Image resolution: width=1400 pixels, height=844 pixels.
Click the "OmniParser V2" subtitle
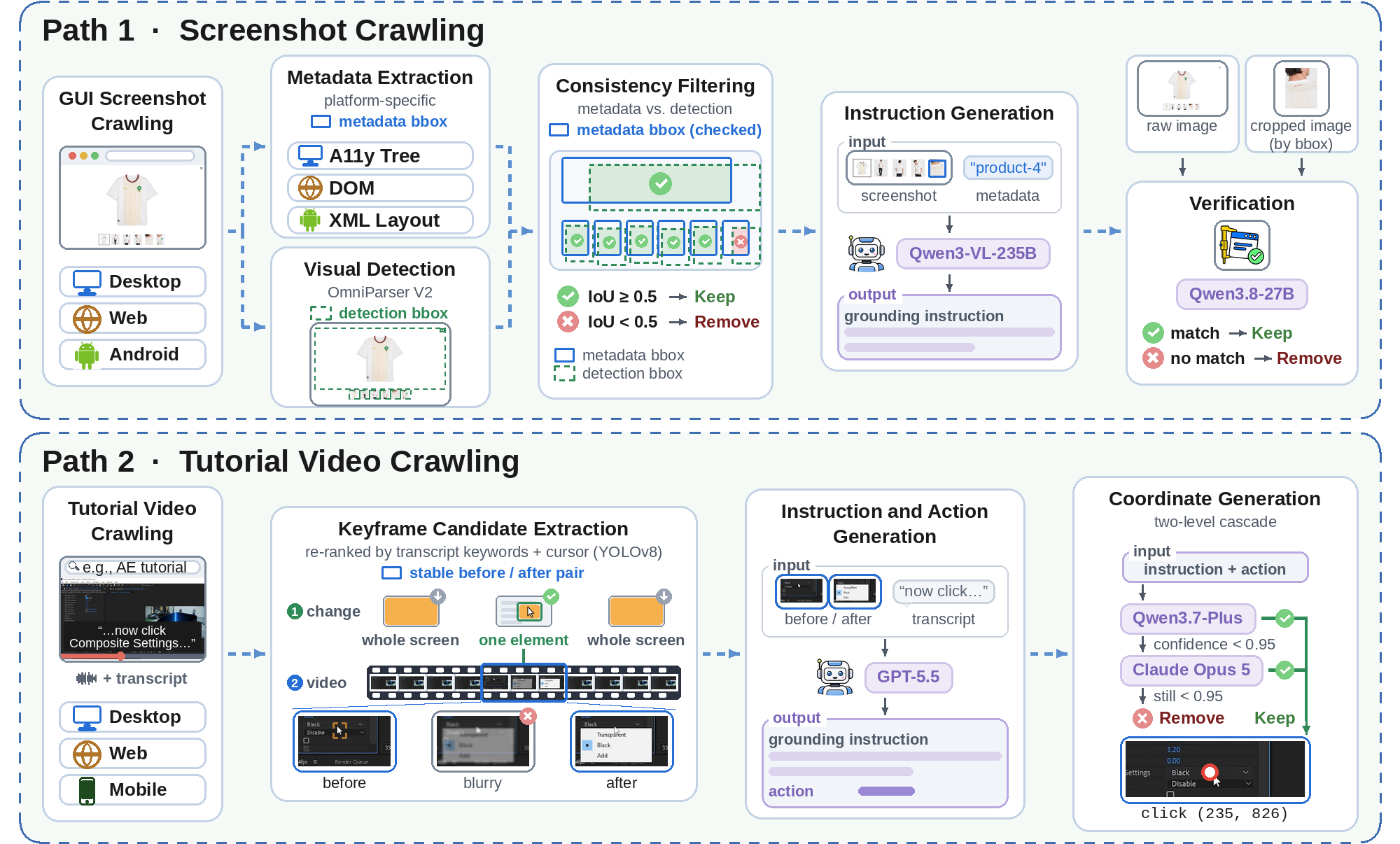379,293
